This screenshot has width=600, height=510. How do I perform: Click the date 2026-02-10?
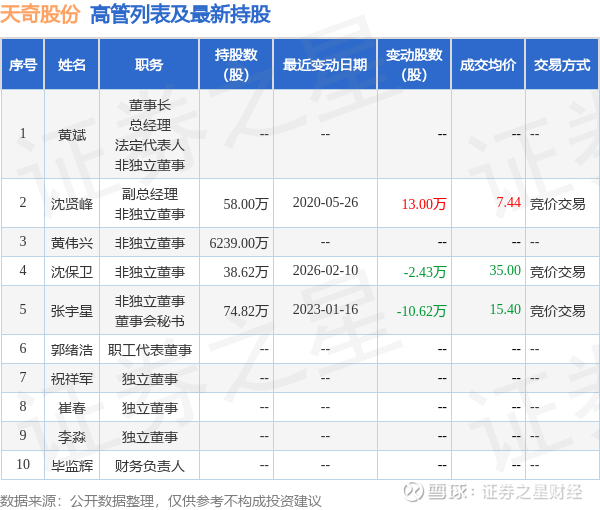click(325, 270)
